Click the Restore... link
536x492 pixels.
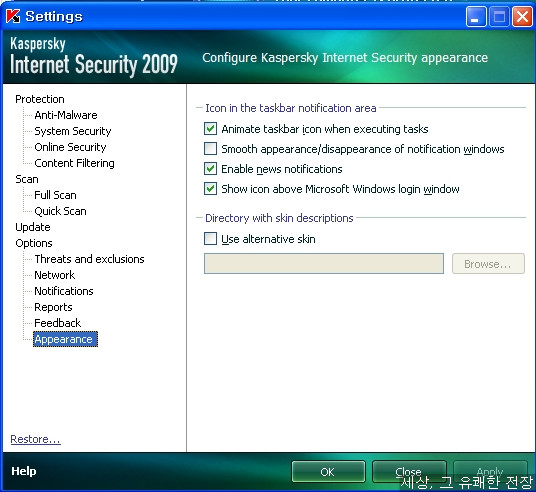(36, 439)
